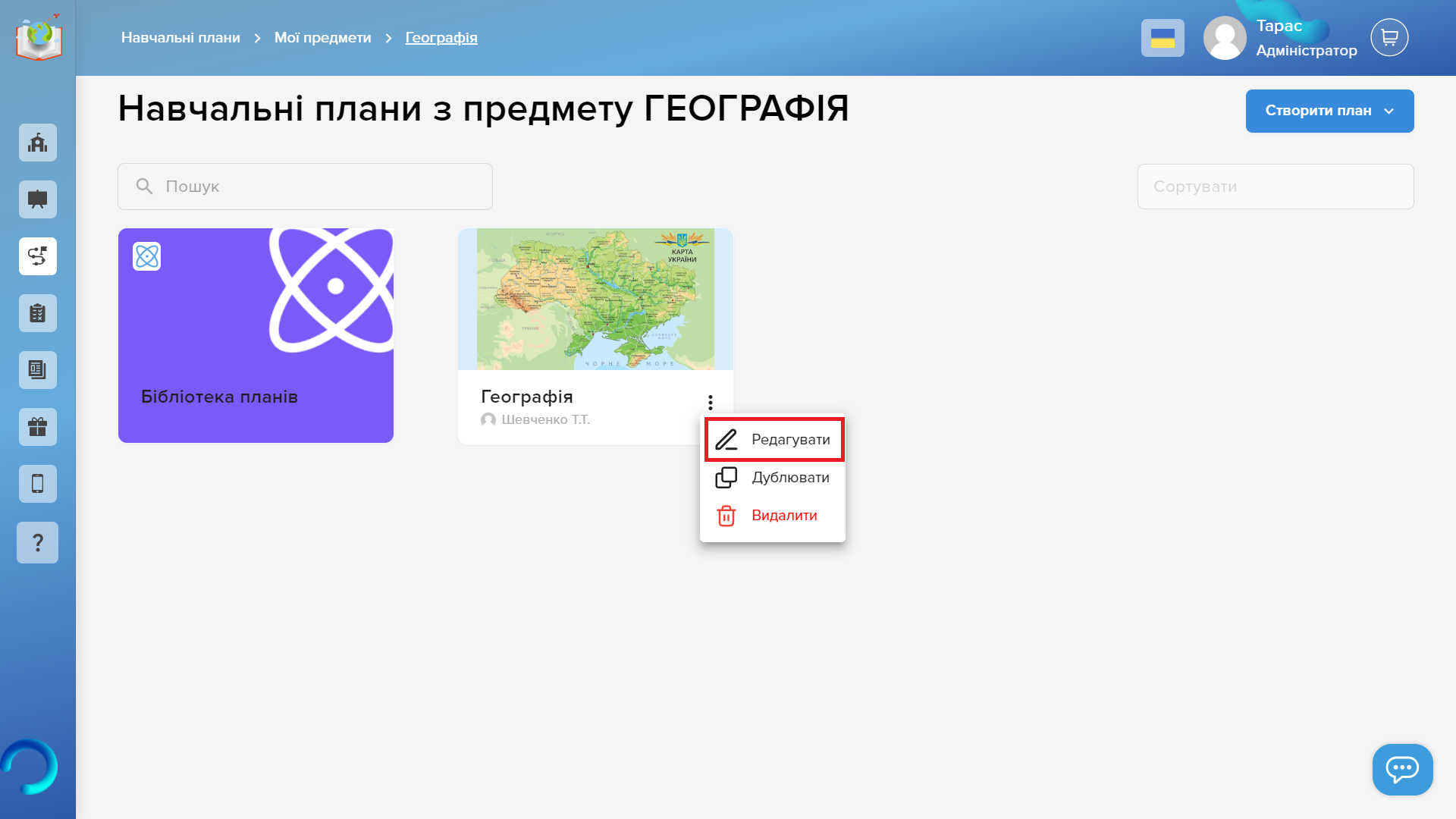Go to Мої предмети breadcrumb
The width and height of the screenshot is (1456, 819).
(x=322, y=38)
